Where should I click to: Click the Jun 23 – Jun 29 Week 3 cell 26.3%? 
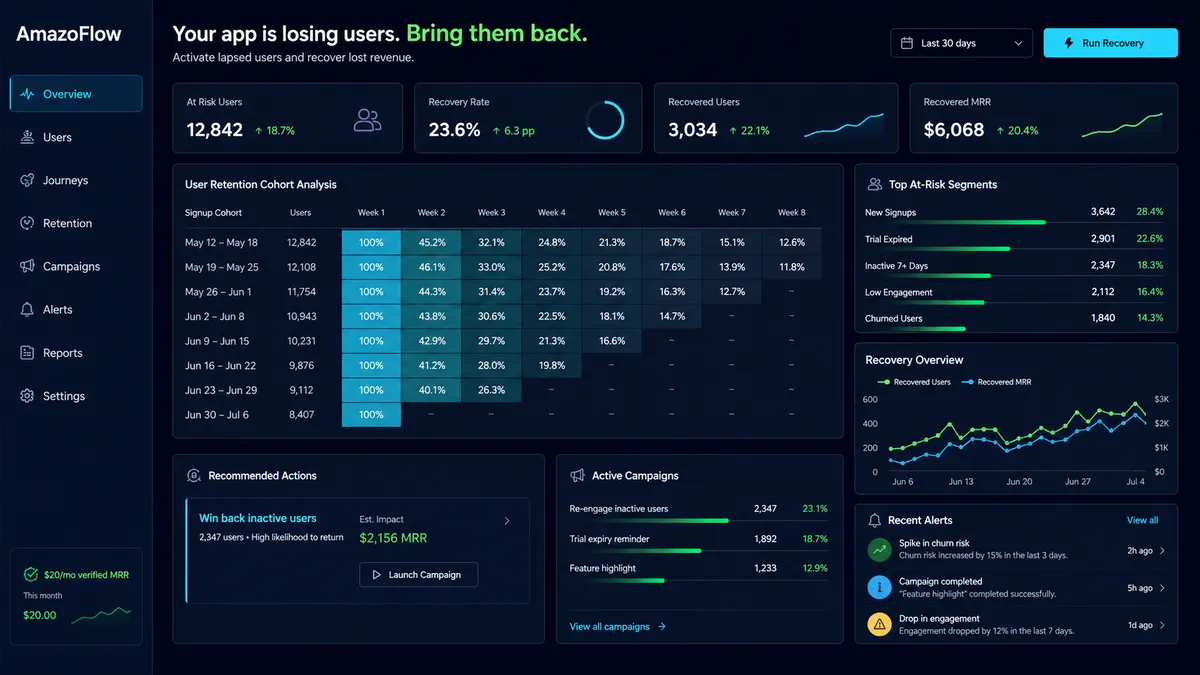[491, 390]
